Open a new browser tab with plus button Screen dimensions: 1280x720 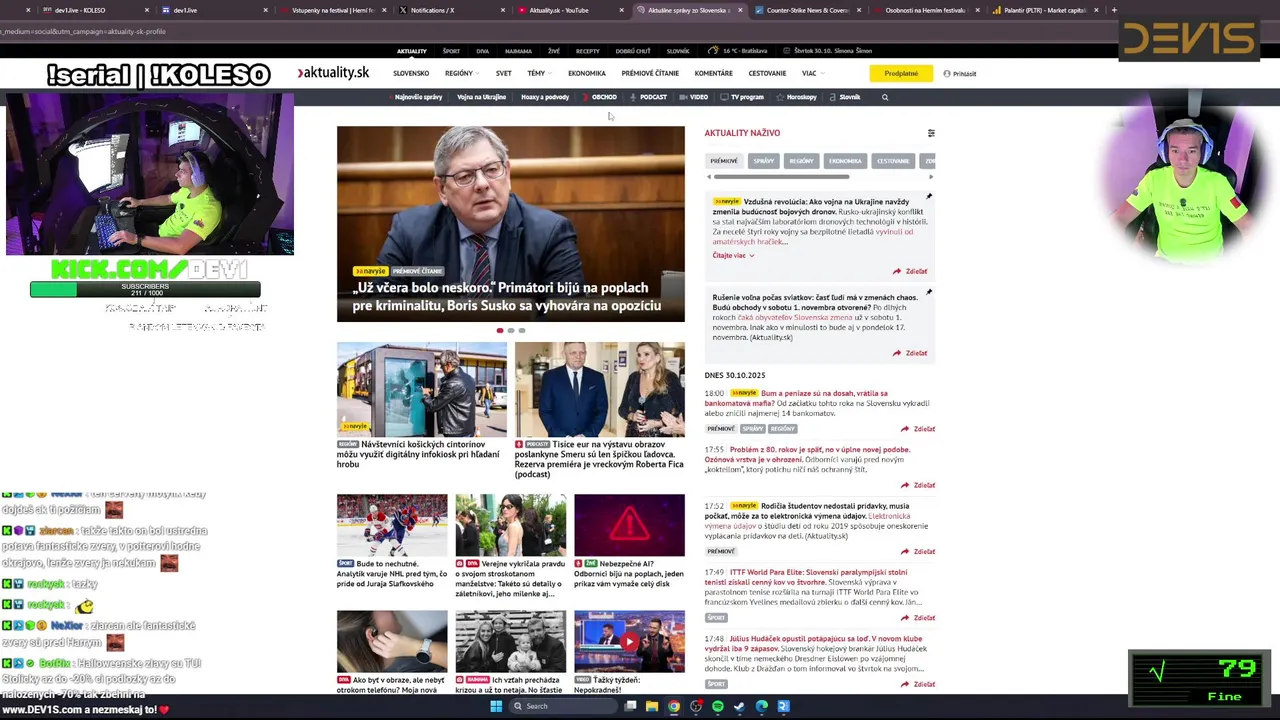coord(1115,10)
